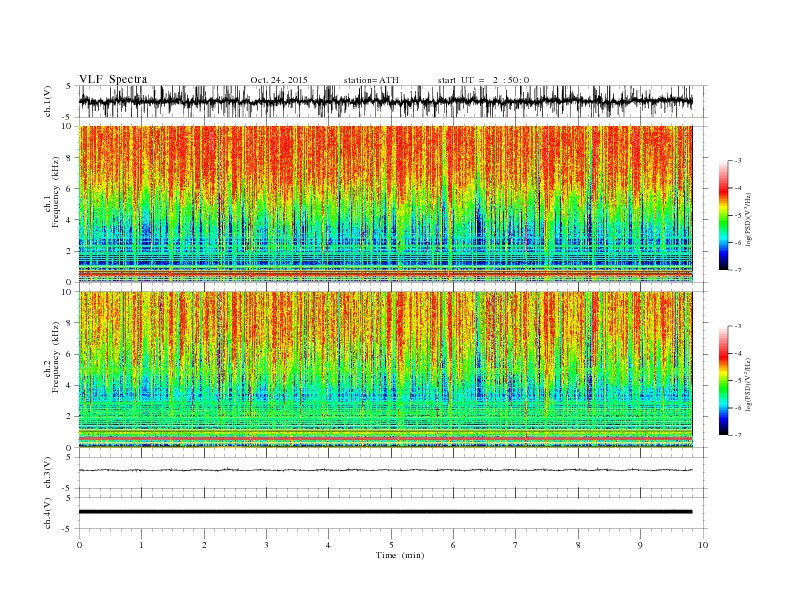792x612 pixels.
Task: Click the "10" tick on the time axis
Action: pos(703,545)
